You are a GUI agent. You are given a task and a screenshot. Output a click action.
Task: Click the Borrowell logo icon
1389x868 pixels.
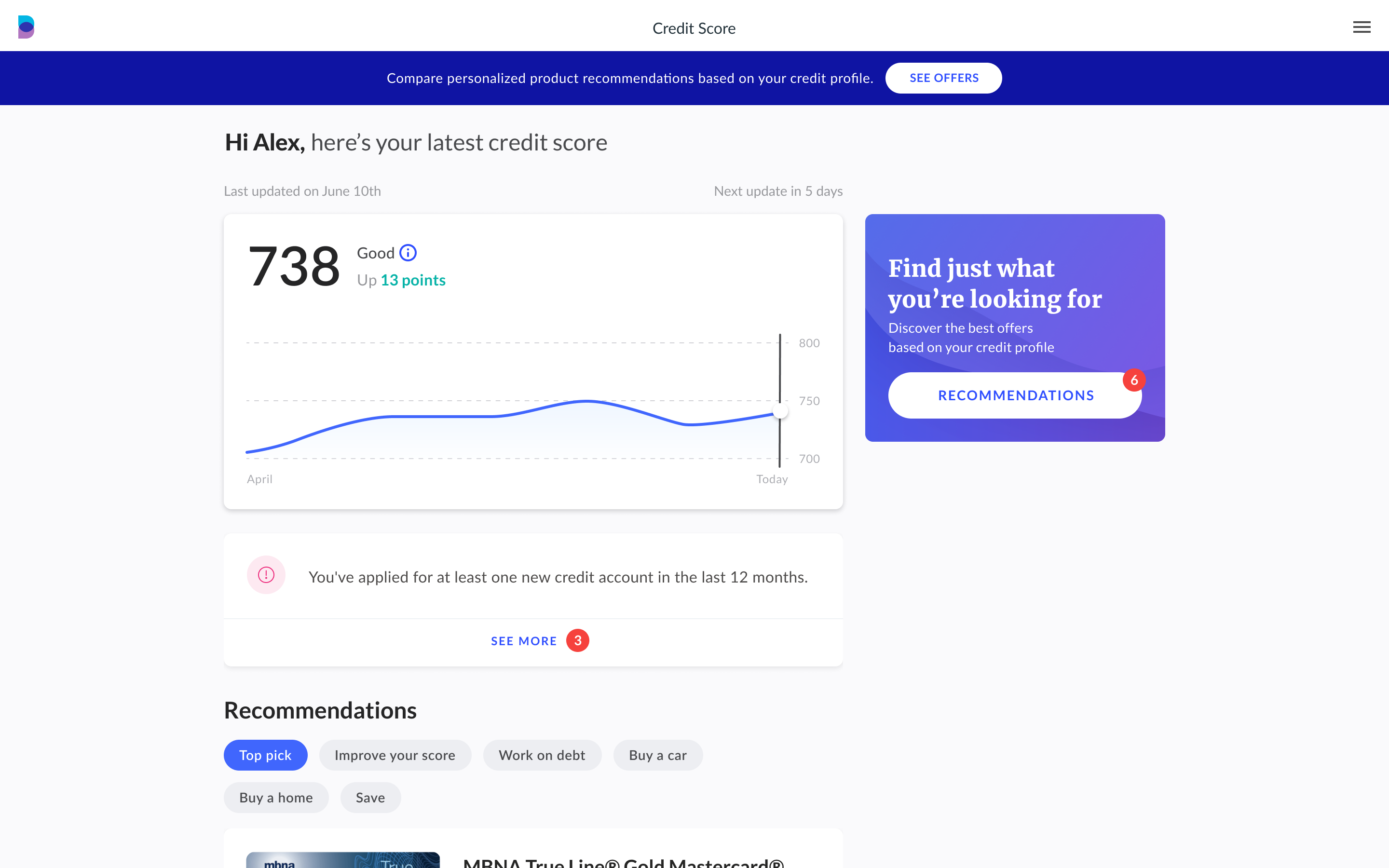tap(27, 27)
